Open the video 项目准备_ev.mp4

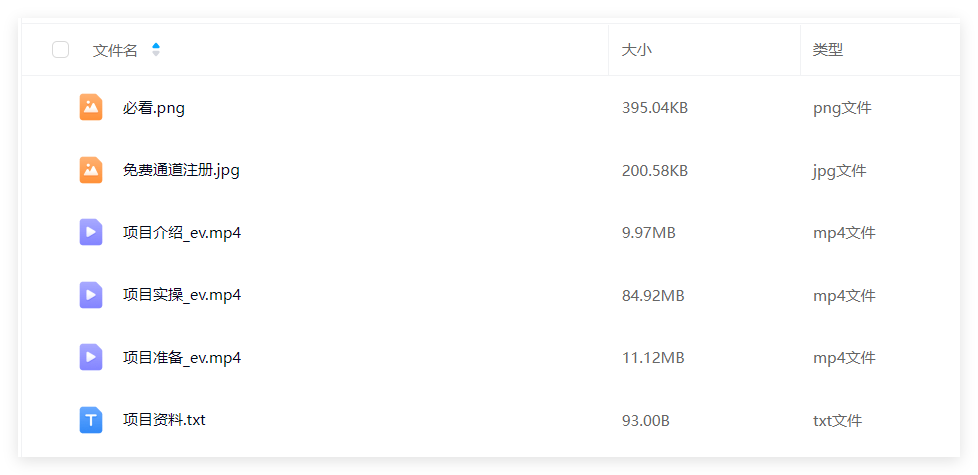(x=182, y=357)
